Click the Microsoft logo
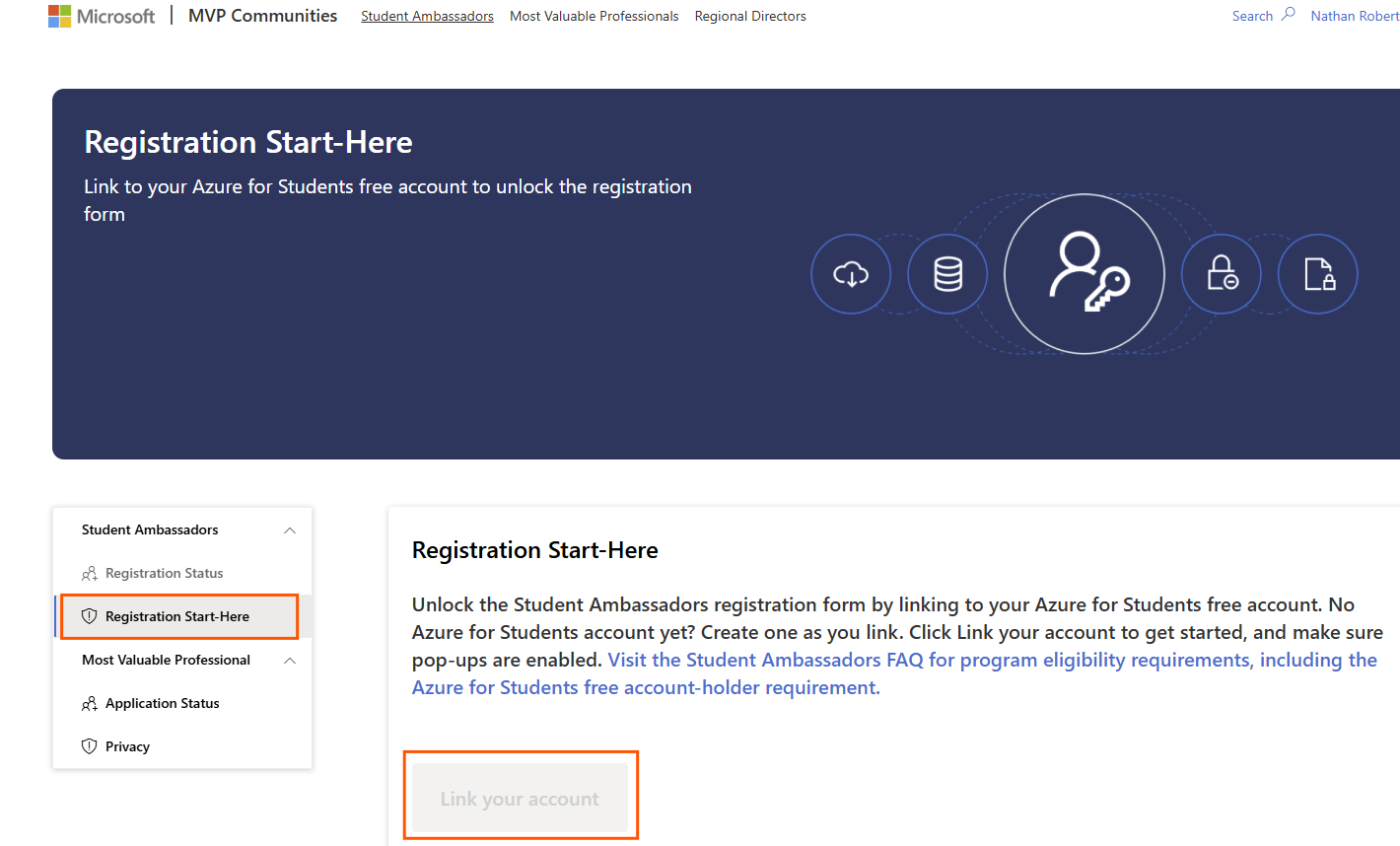 (x=102, y=16)
